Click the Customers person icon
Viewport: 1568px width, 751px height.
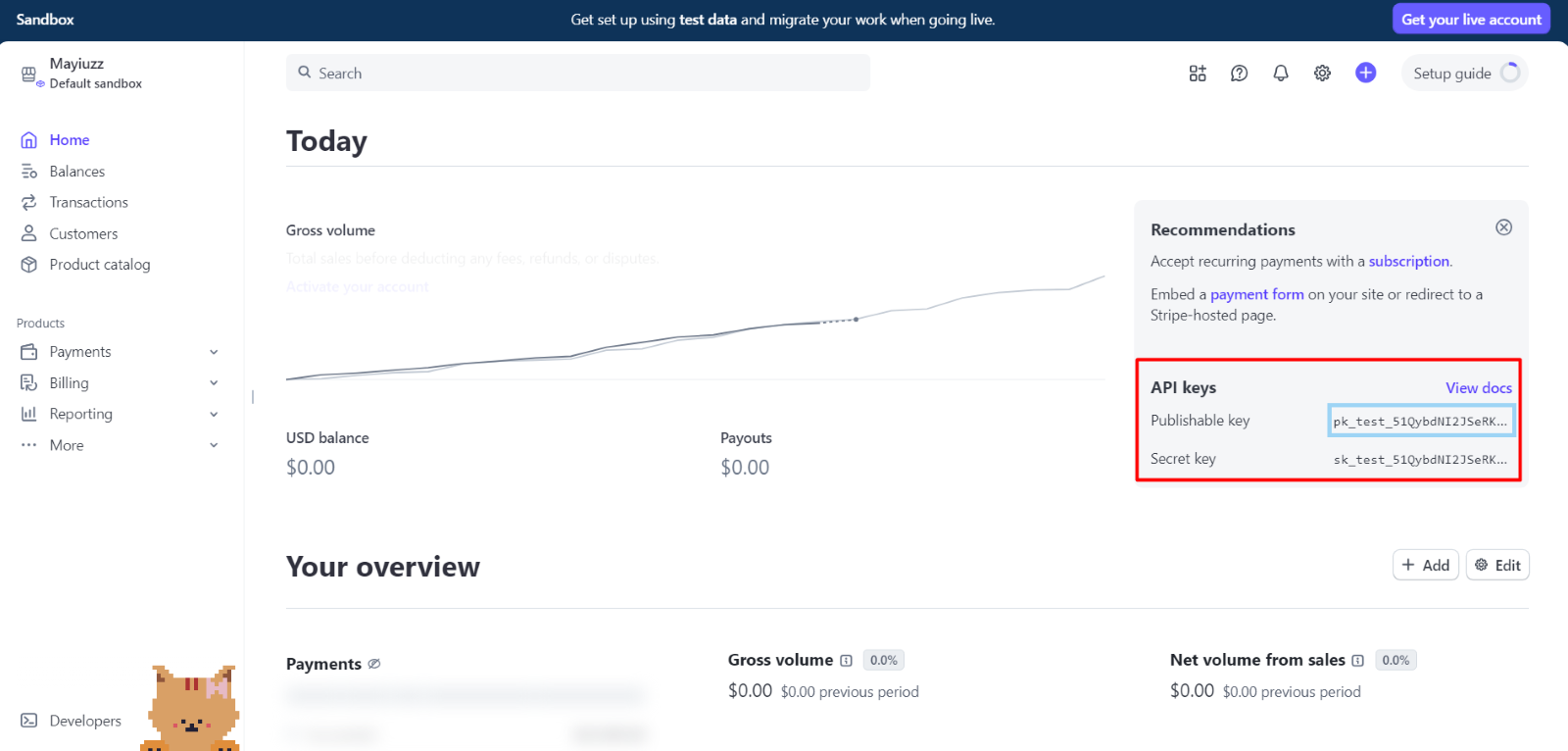(29, 233)
